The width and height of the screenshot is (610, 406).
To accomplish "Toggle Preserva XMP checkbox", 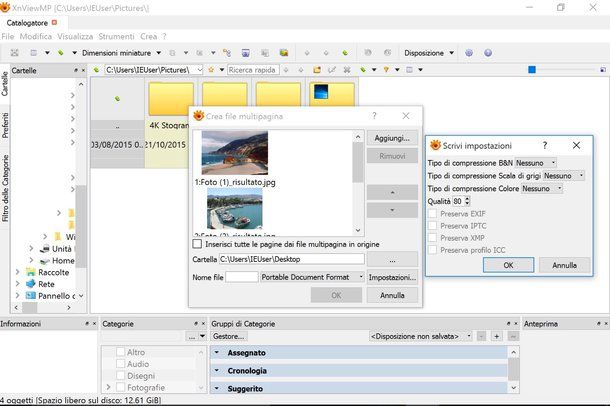I will (x=432, y=238).
